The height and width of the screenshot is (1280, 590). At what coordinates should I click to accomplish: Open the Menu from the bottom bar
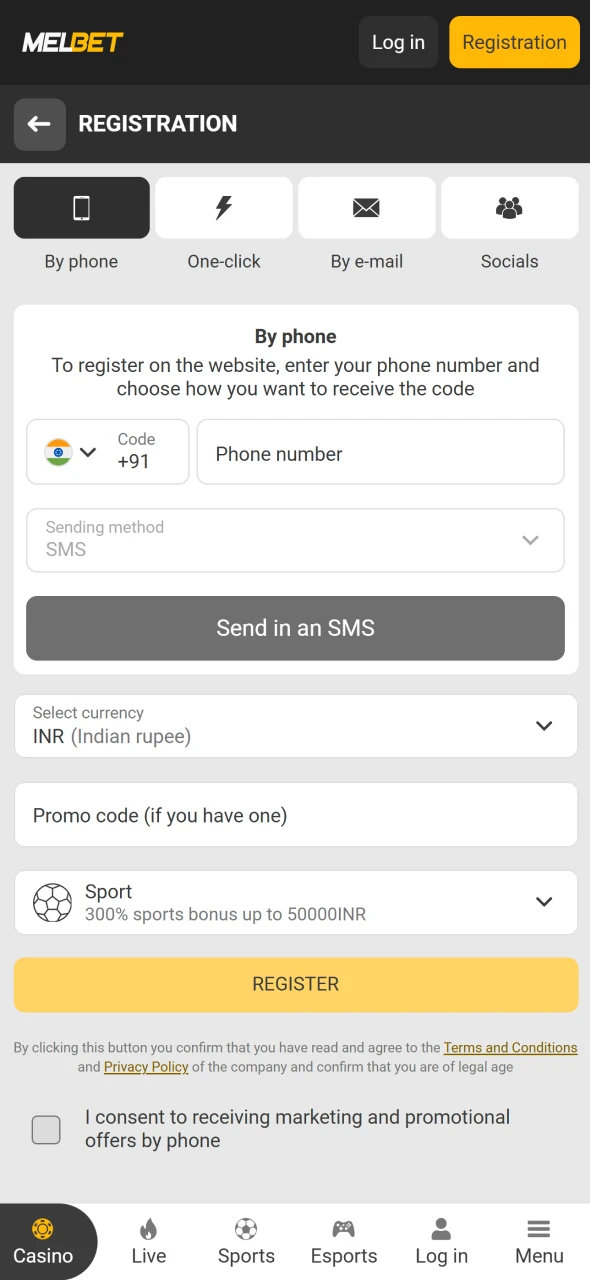[538, 1227]
